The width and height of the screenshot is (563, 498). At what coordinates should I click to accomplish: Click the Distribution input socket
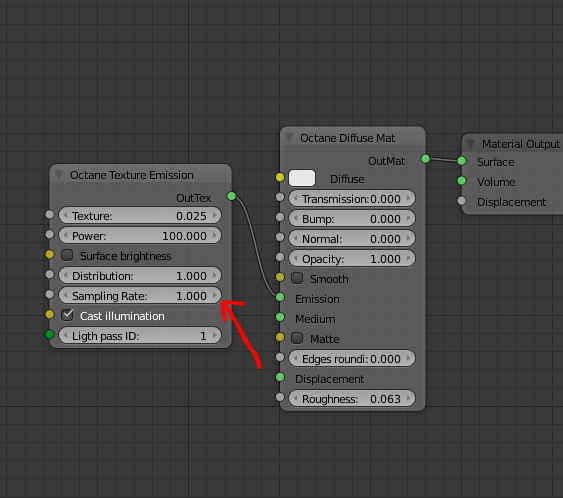click(x=50, y=275)
